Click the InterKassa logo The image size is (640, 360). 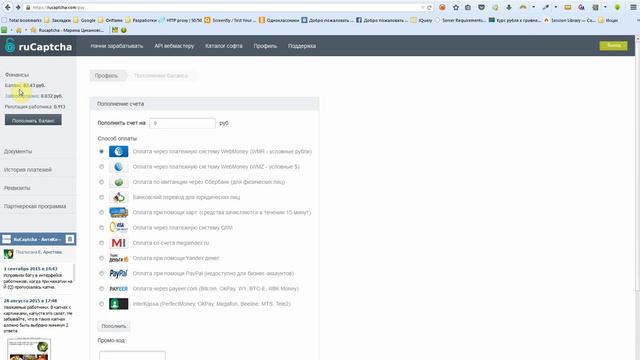click(118, 304)
